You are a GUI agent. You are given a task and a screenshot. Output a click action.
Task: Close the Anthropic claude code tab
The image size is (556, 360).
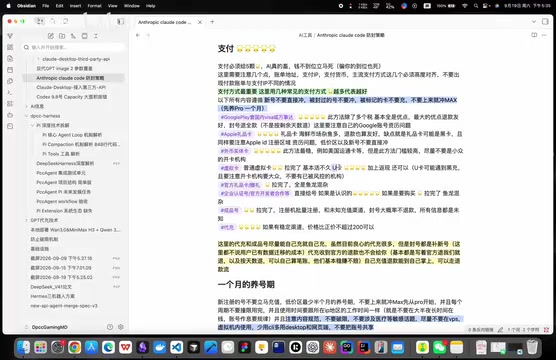[x=200, y=22]
